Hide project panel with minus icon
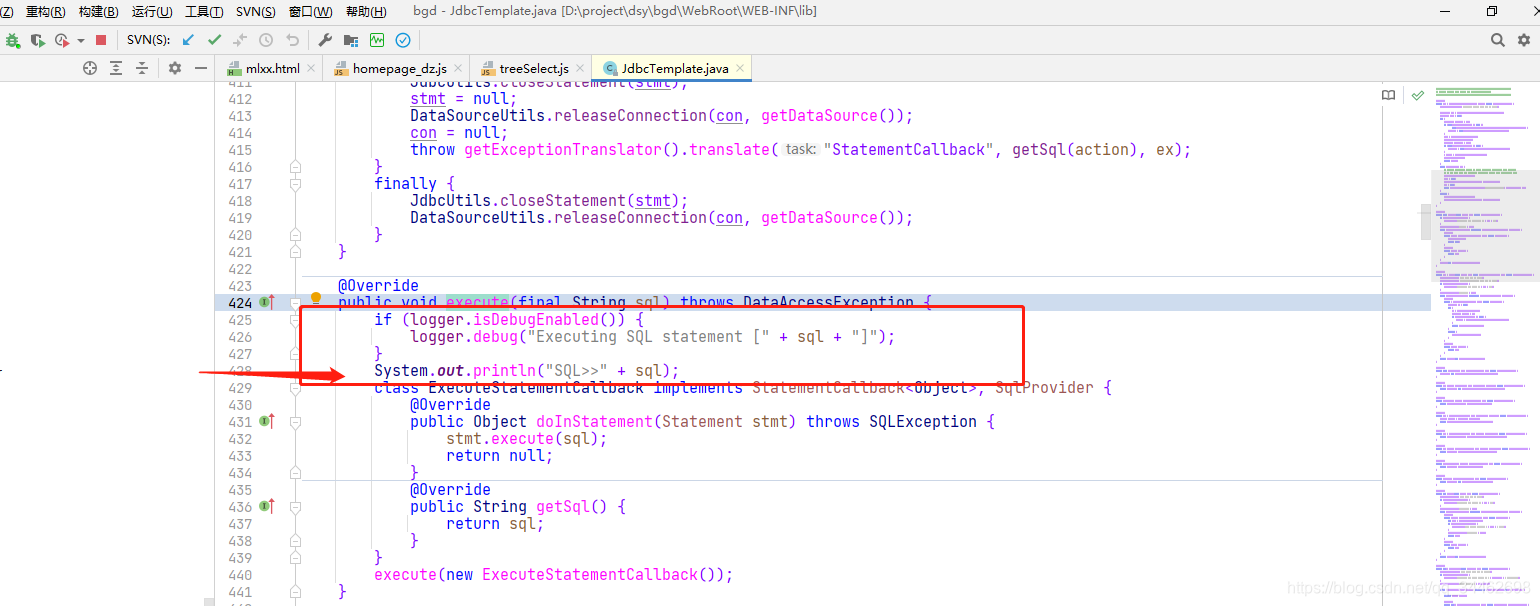This screenshot has width=1540, height=606. (201, 68)
